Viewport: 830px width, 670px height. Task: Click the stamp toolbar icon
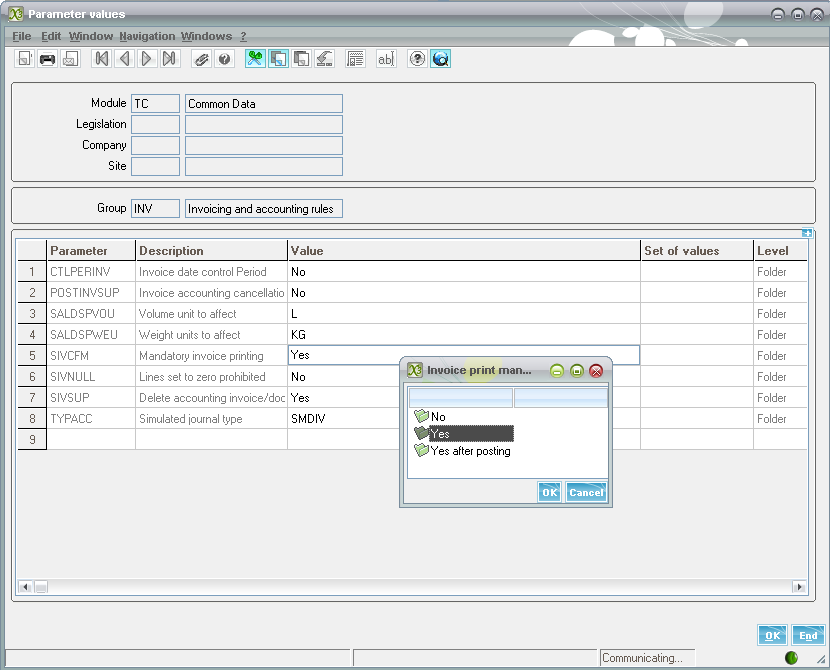(x=324, y=59)
